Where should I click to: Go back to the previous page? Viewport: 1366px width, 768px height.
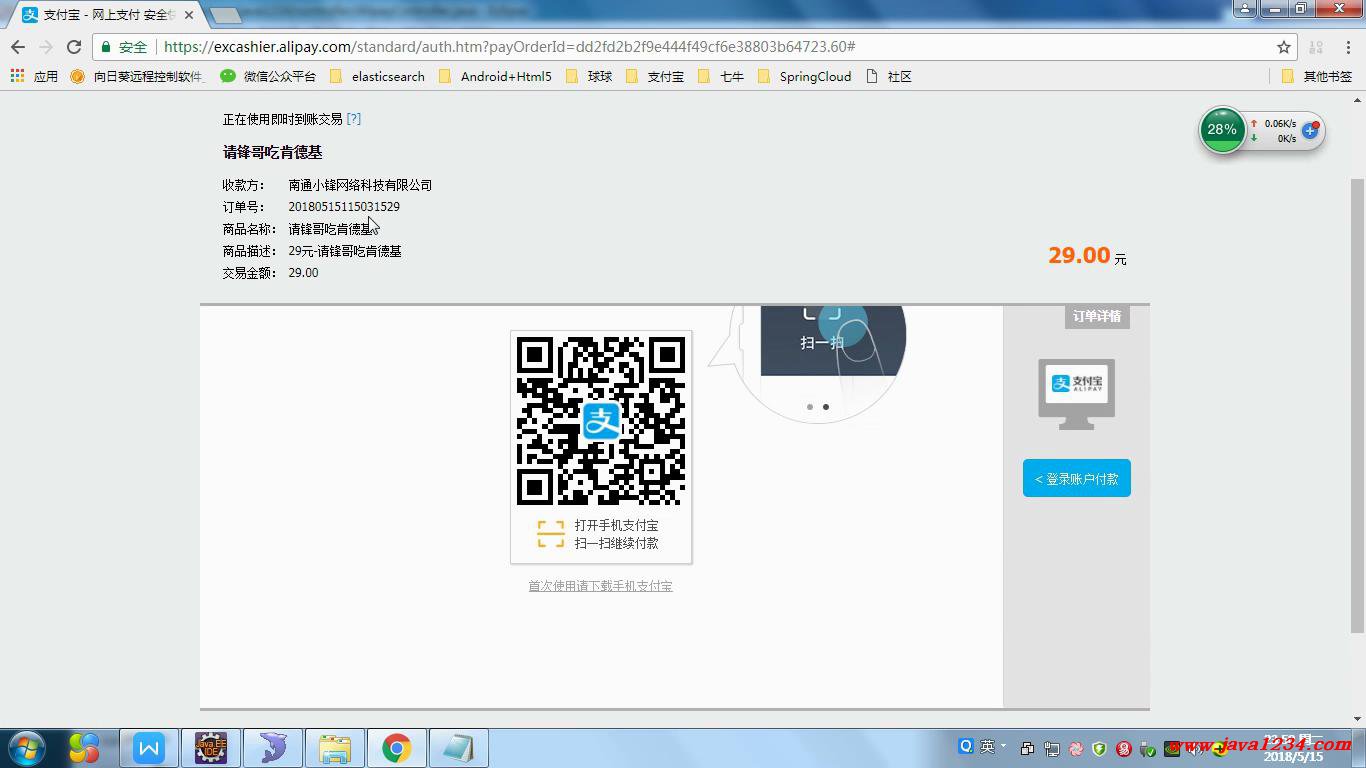(18, 47)
